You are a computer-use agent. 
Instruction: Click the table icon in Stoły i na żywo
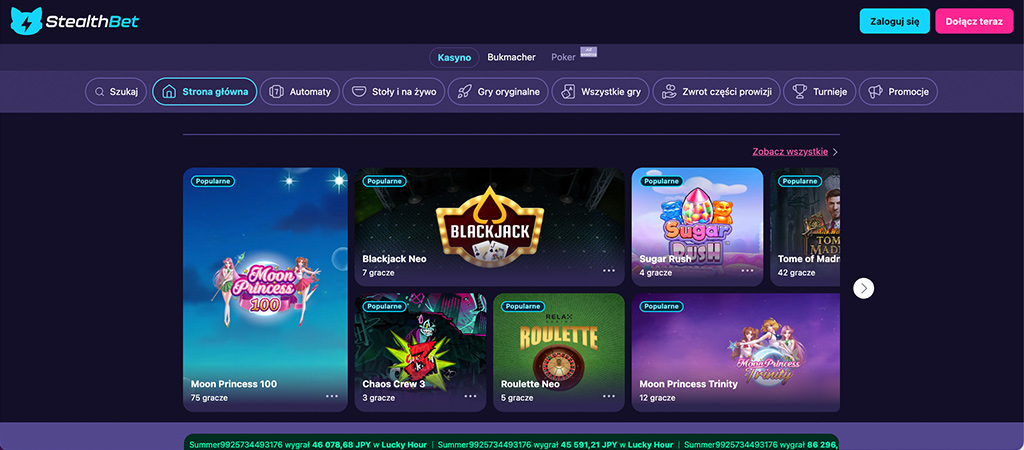click(358, 92)
